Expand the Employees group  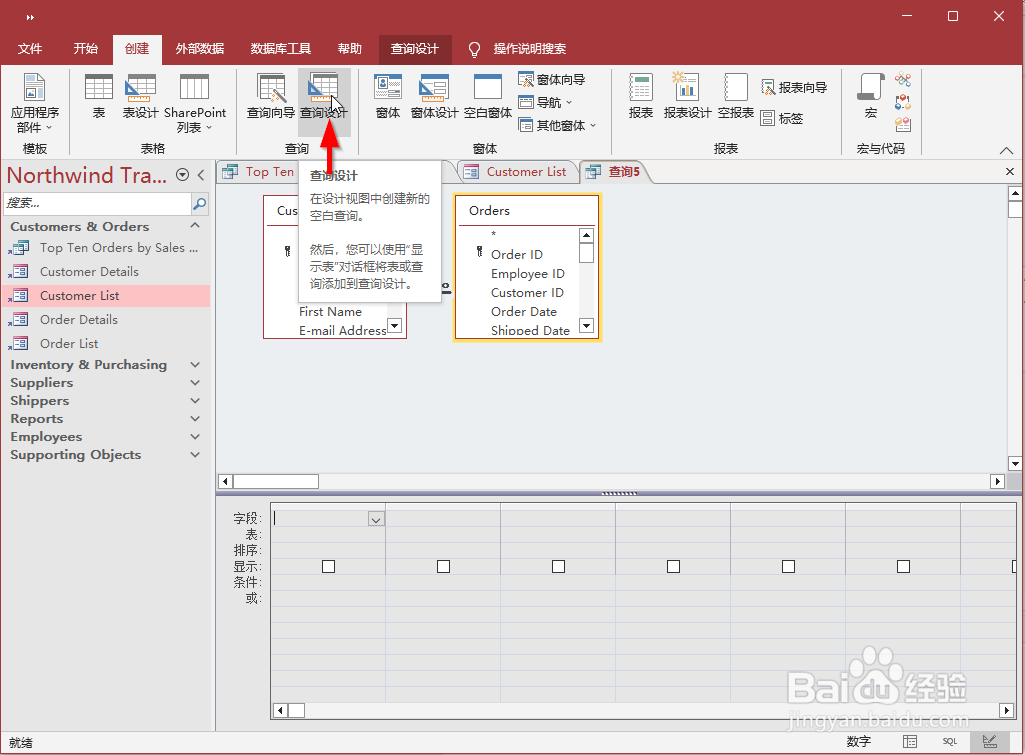pyautogui.click(x=195, y=437)
